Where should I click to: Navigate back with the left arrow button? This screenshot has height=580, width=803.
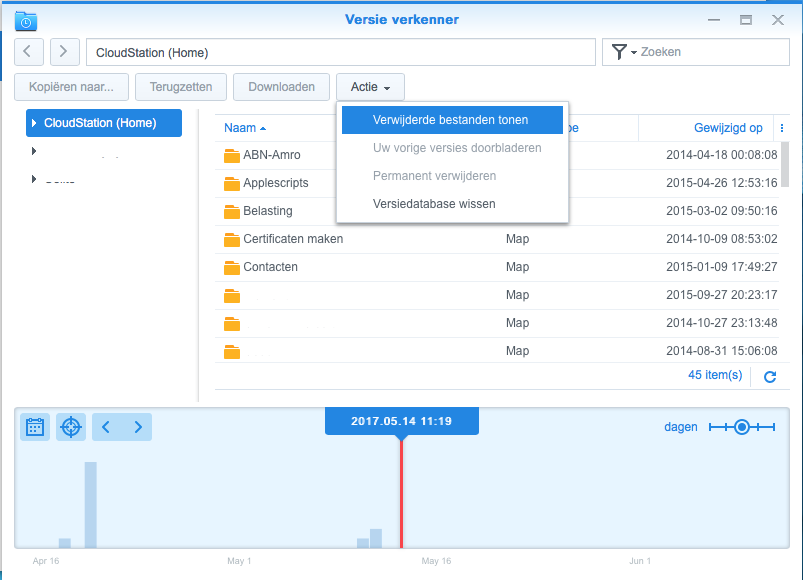click(x=29, y=52)
